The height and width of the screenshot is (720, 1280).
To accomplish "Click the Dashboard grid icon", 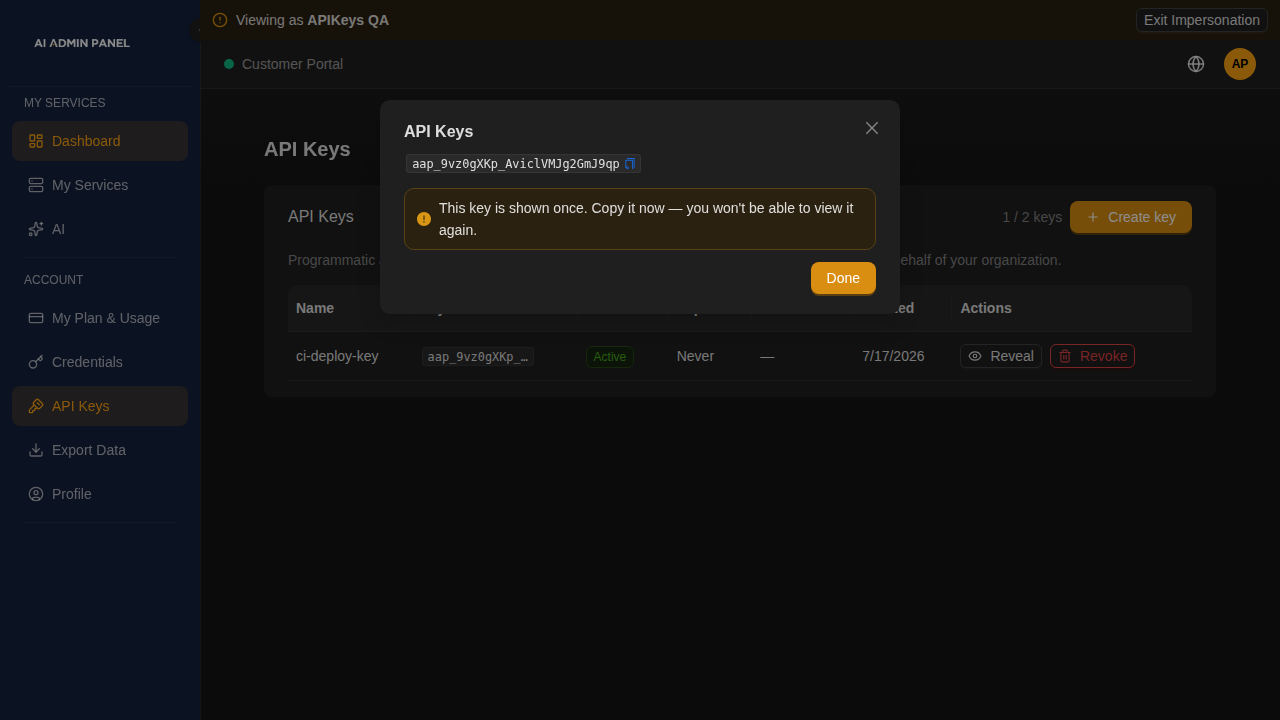I will coord(36,141).
